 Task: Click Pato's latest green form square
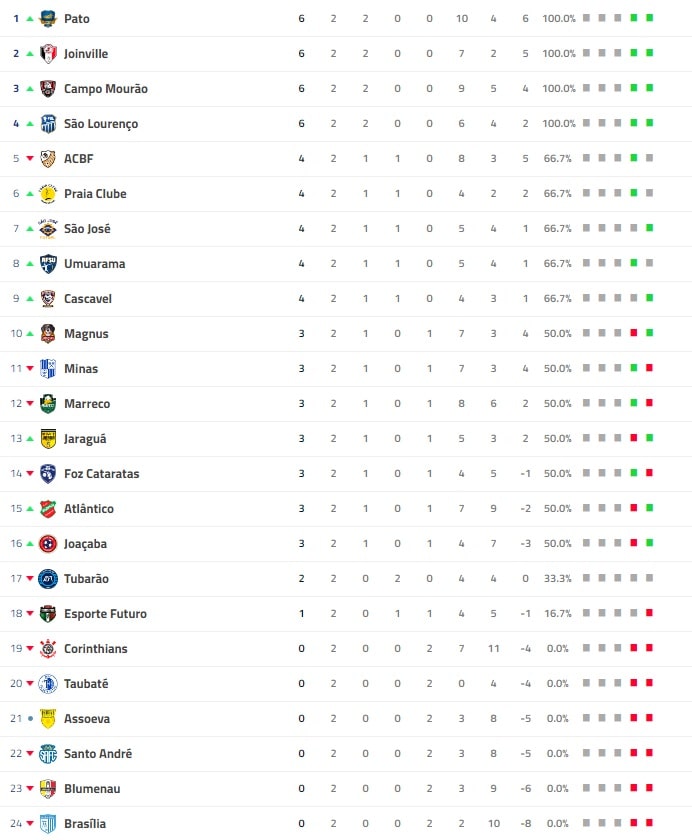[650, 19]
